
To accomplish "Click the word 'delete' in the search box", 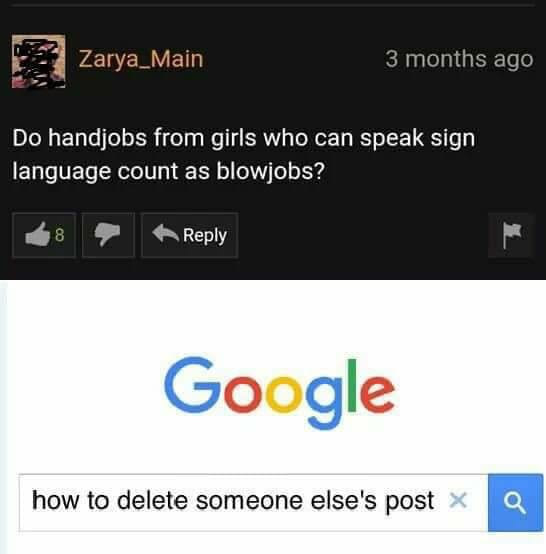I will [152, 501].
